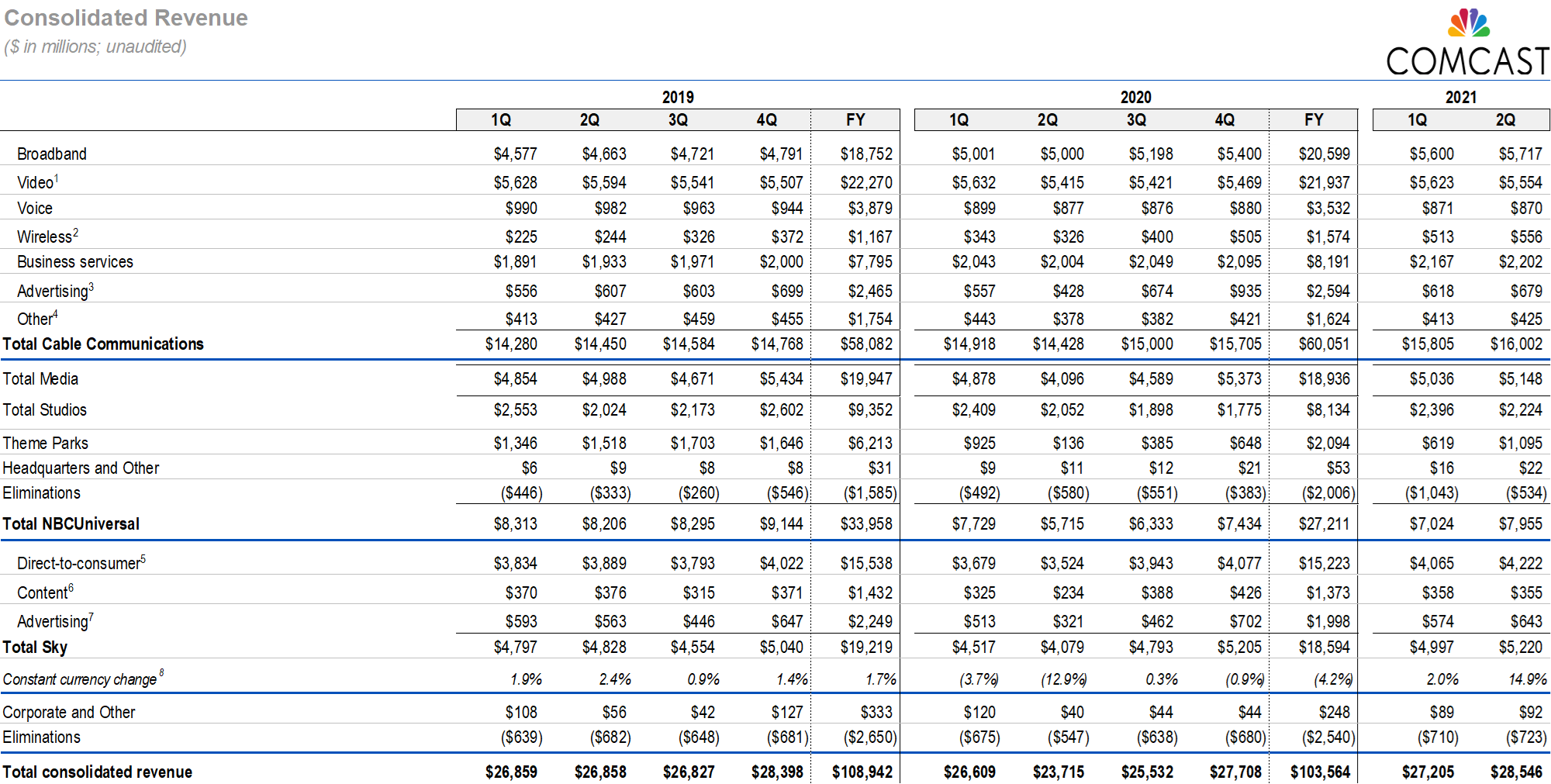Screen dimensions: 1551x784
Task: Select the Wireless row label
Action: tap(45, 237)
